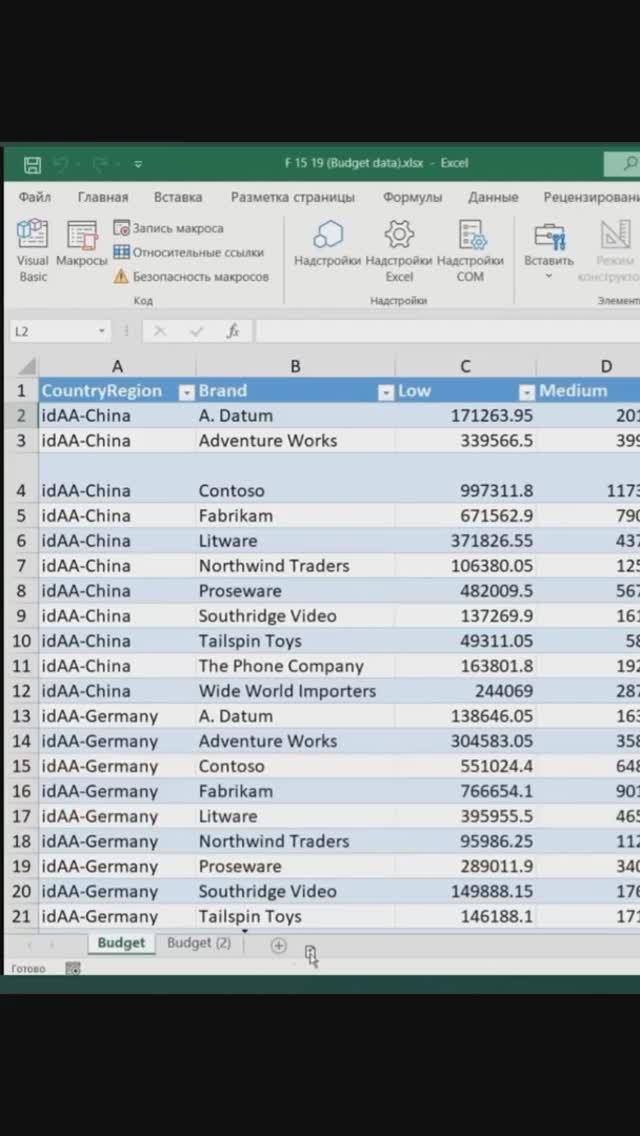The image size is (640, 1136).
Task: Open Надстройки COM add-ins dialog
Action: (x=470, y=251)
